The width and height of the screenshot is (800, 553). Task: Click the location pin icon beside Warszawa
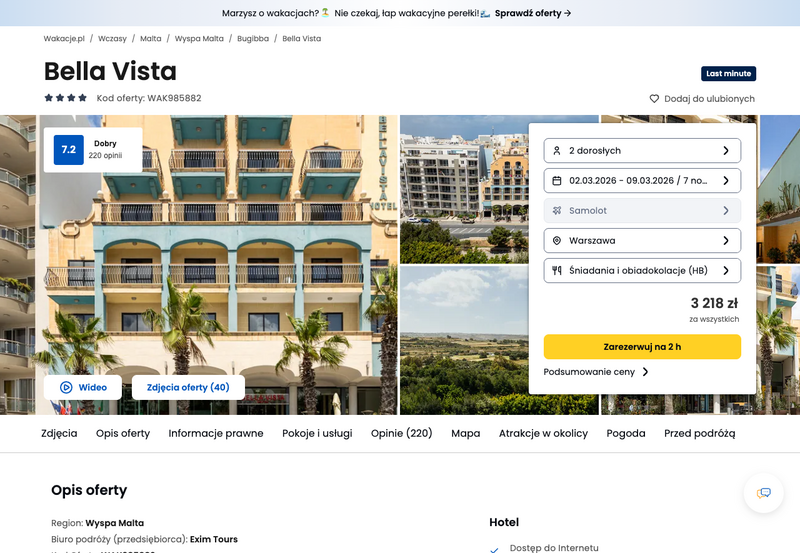pyautogui.click(x=557, y=241)
